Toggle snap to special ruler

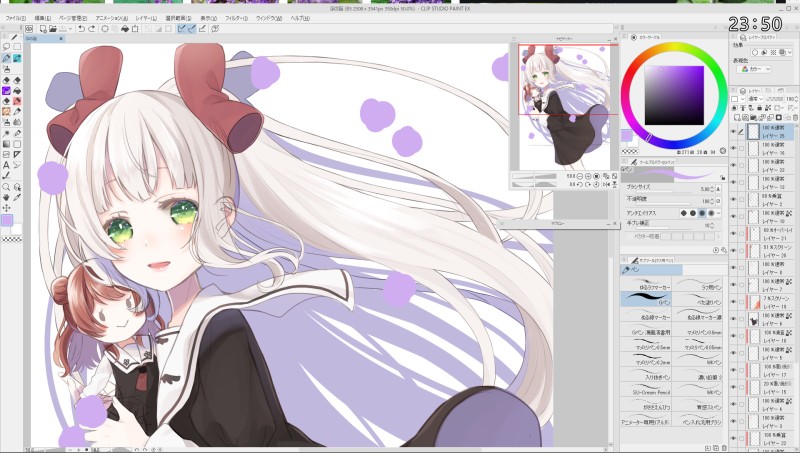point(192,29)
